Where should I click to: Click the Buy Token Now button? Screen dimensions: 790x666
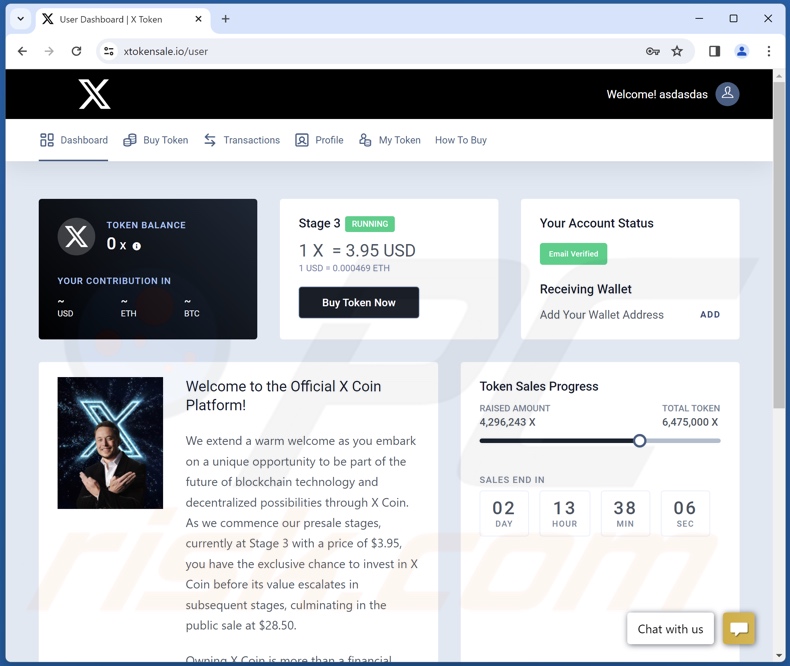coord(359,302)
